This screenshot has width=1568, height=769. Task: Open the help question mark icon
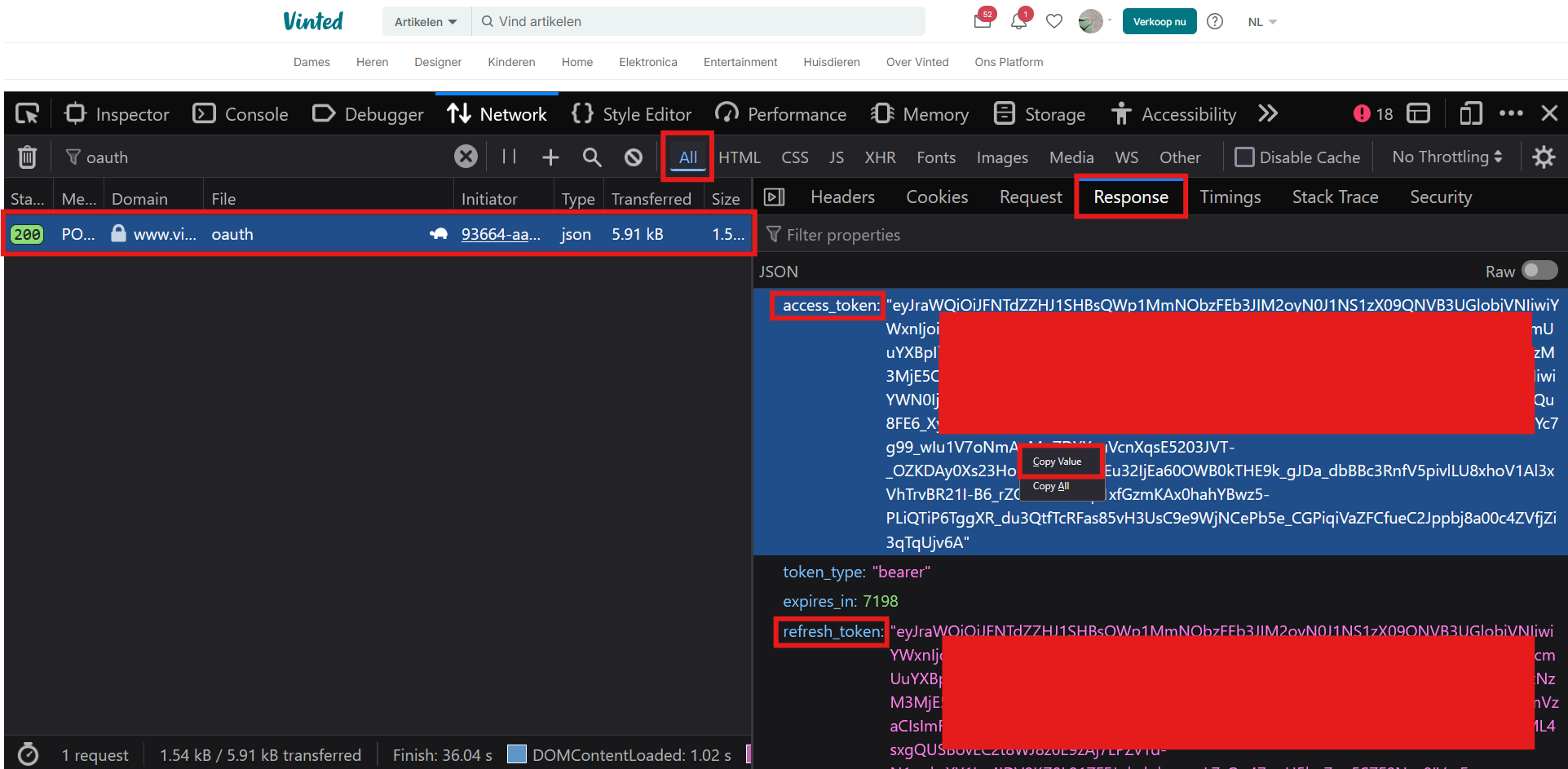[x=1215, y=21]
